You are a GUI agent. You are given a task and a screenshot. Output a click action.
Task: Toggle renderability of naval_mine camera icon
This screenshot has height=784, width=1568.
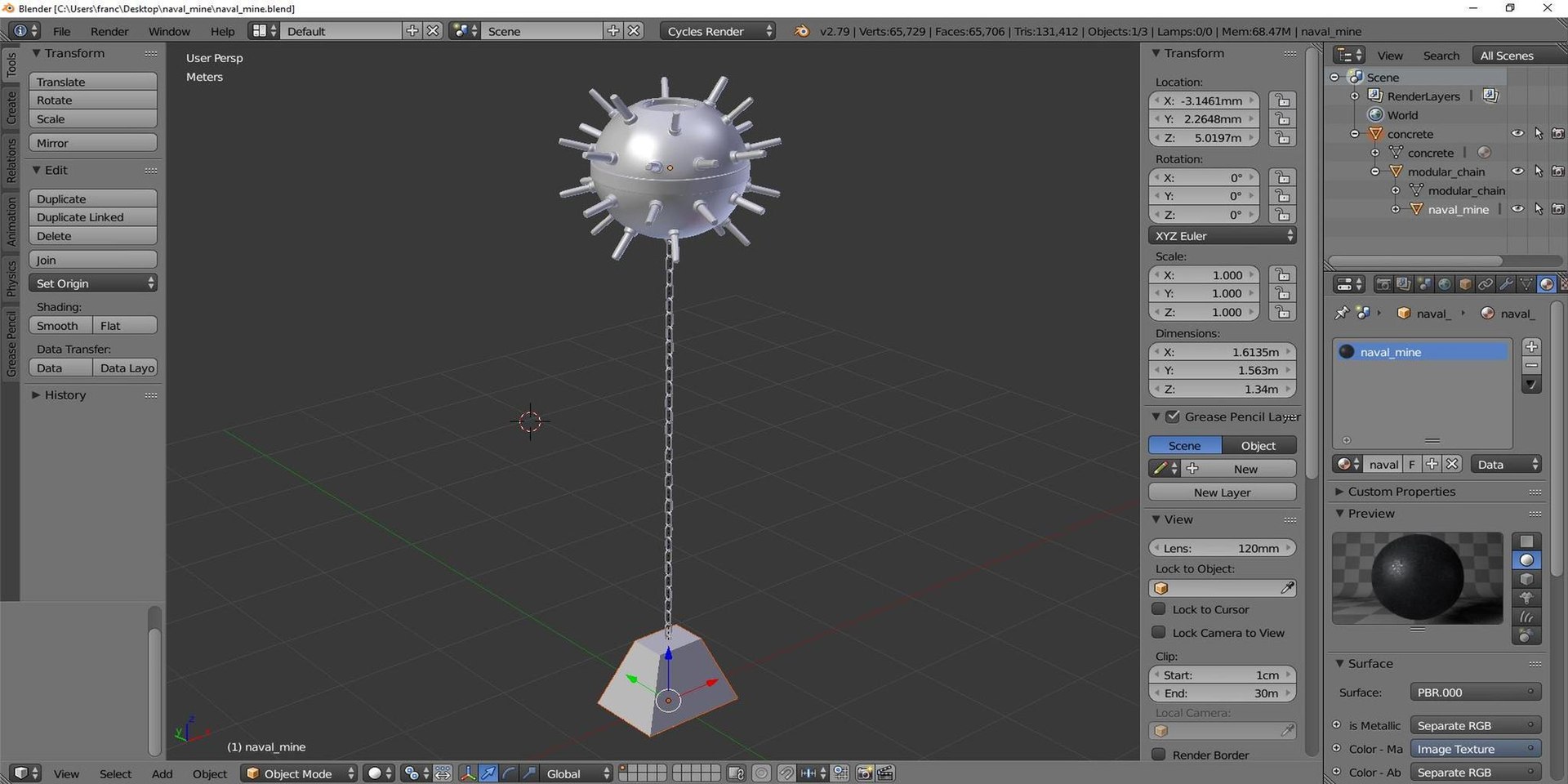pos(1558,209)
